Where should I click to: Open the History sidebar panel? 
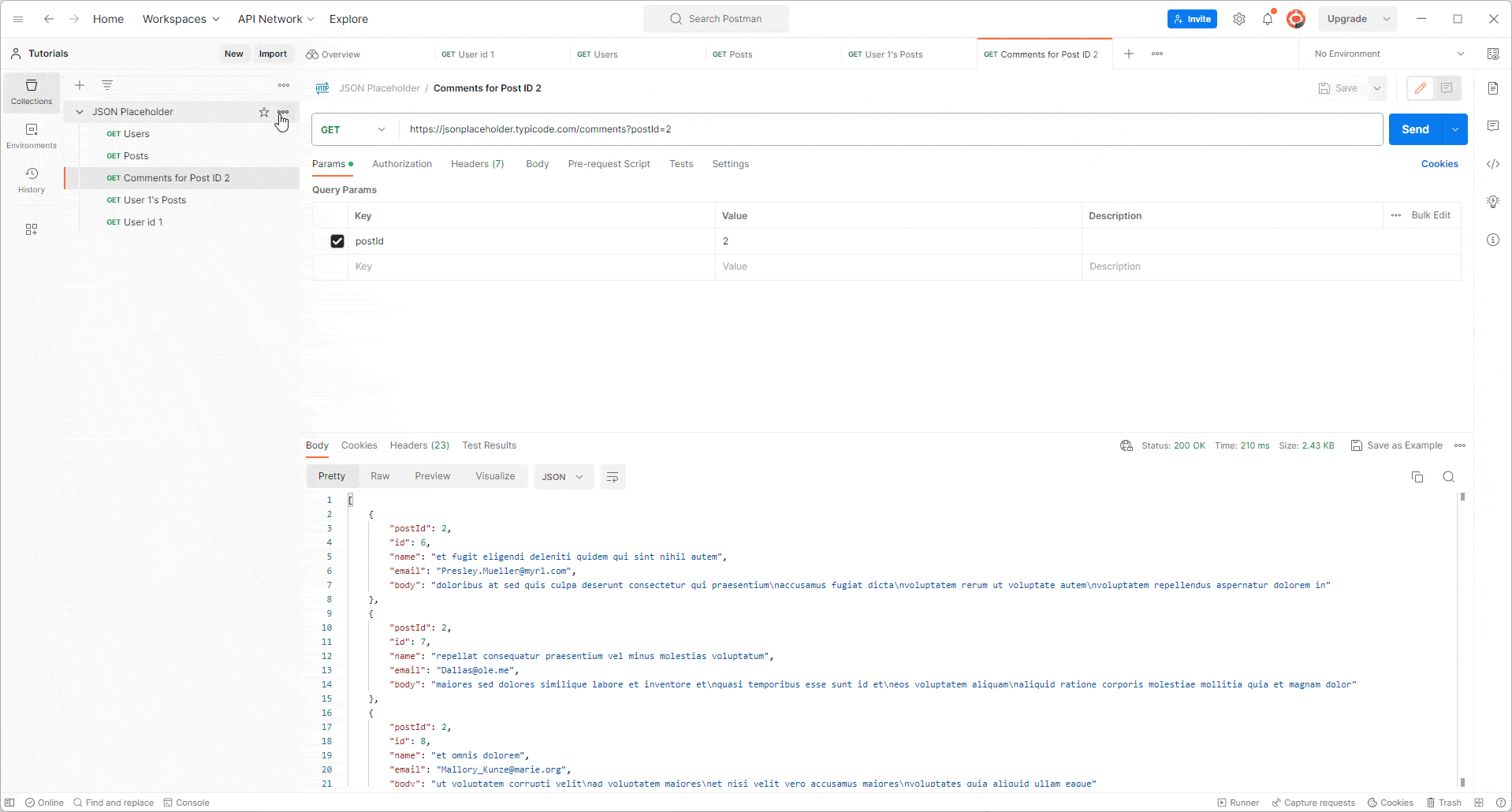[x=32, y=181]
